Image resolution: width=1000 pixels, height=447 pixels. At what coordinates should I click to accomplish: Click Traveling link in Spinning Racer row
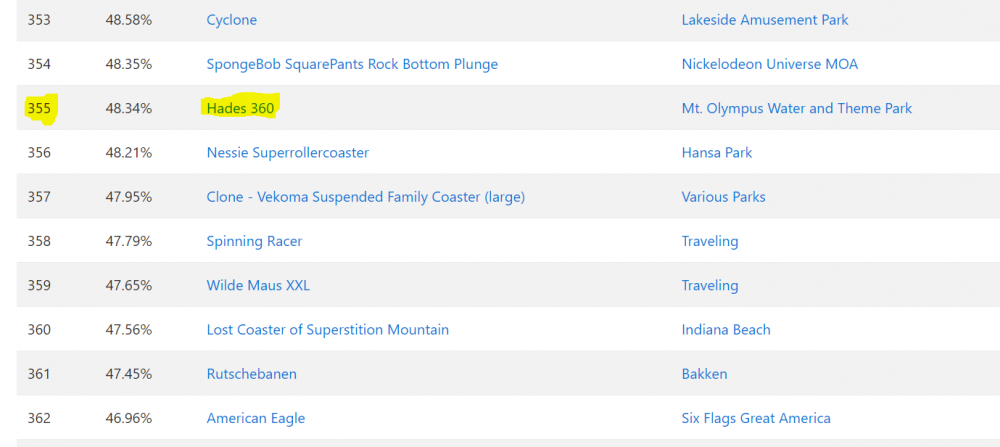(709, 241)
